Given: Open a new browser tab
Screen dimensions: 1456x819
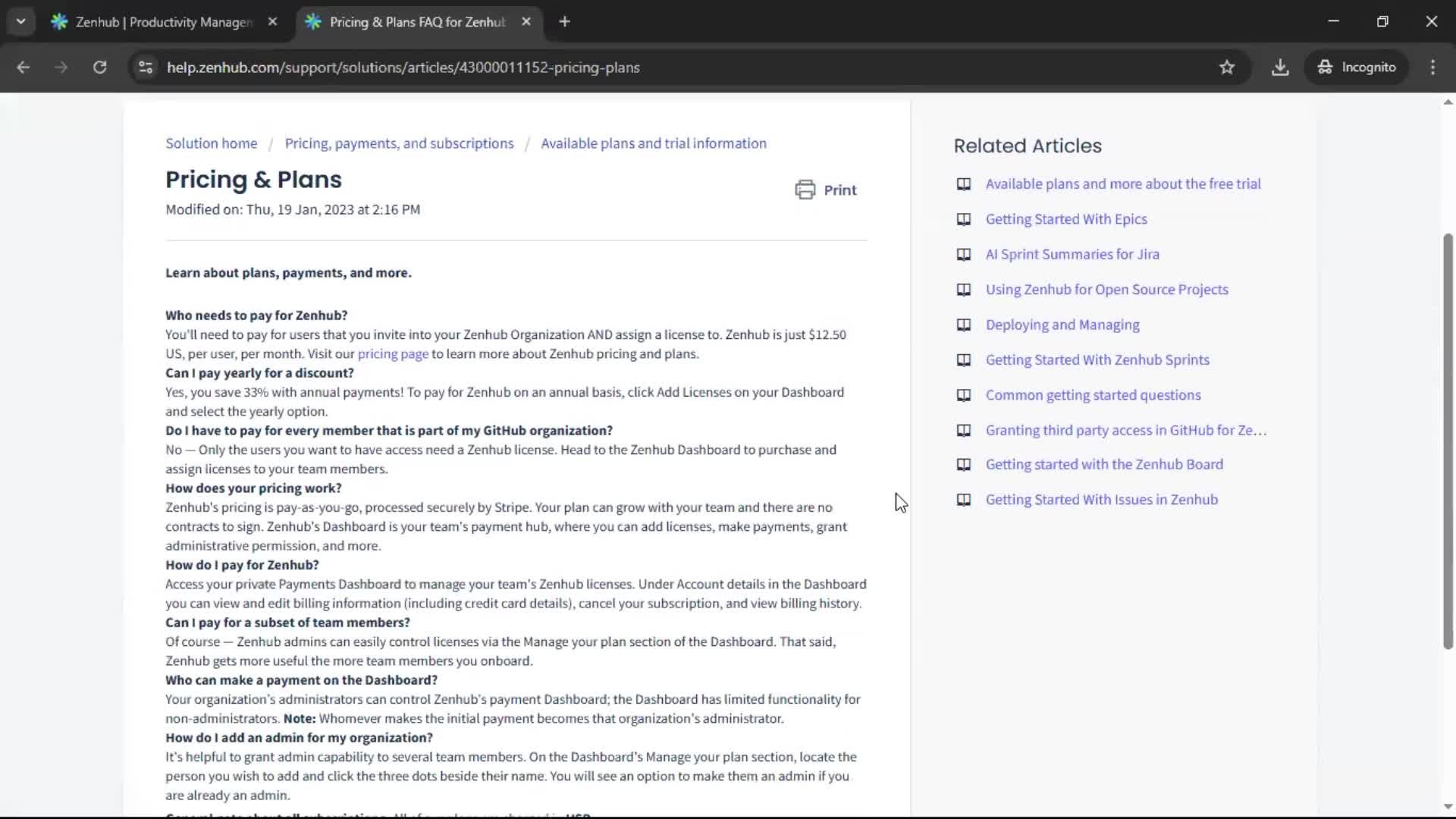Looking at the screenshot, I should [564, 21].
